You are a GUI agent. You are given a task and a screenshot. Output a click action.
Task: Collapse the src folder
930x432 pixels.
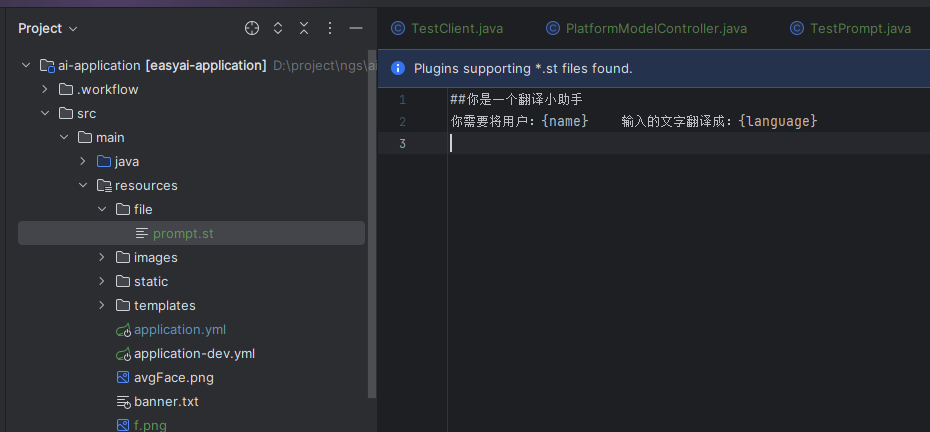point(45,113)
